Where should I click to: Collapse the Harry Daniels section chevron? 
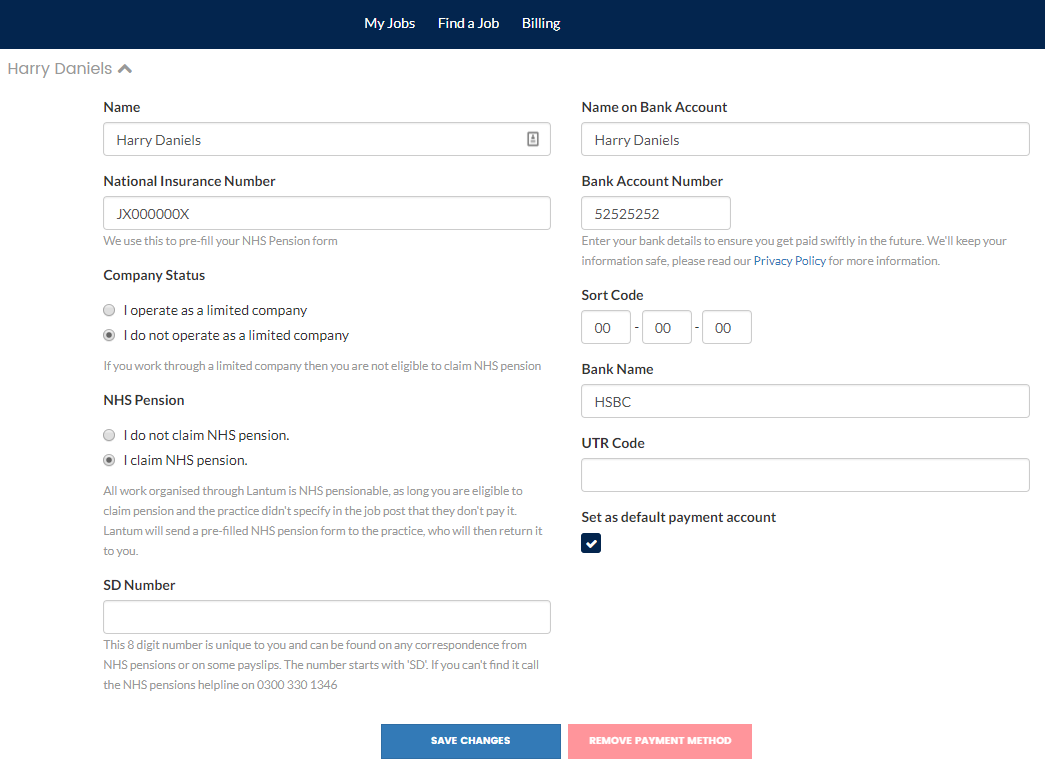coord(125,69)
